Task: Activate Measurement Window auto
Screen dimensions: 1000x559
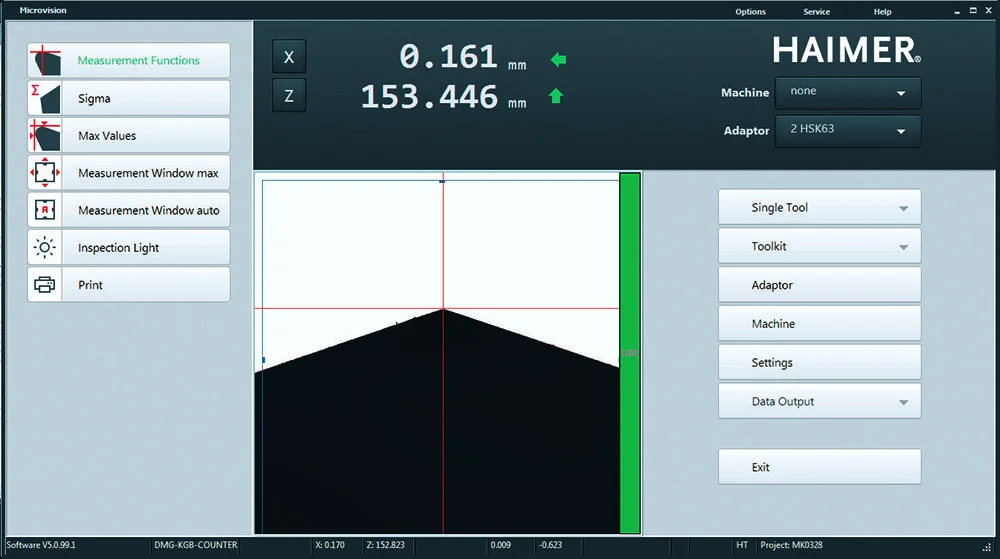Action: 129,210
